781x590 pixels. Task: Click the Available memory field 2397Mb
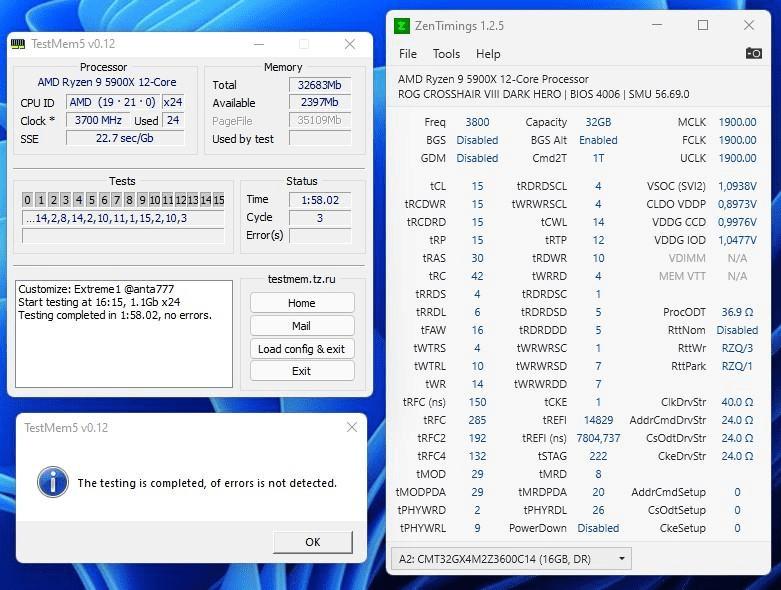[x=320, y=103]
